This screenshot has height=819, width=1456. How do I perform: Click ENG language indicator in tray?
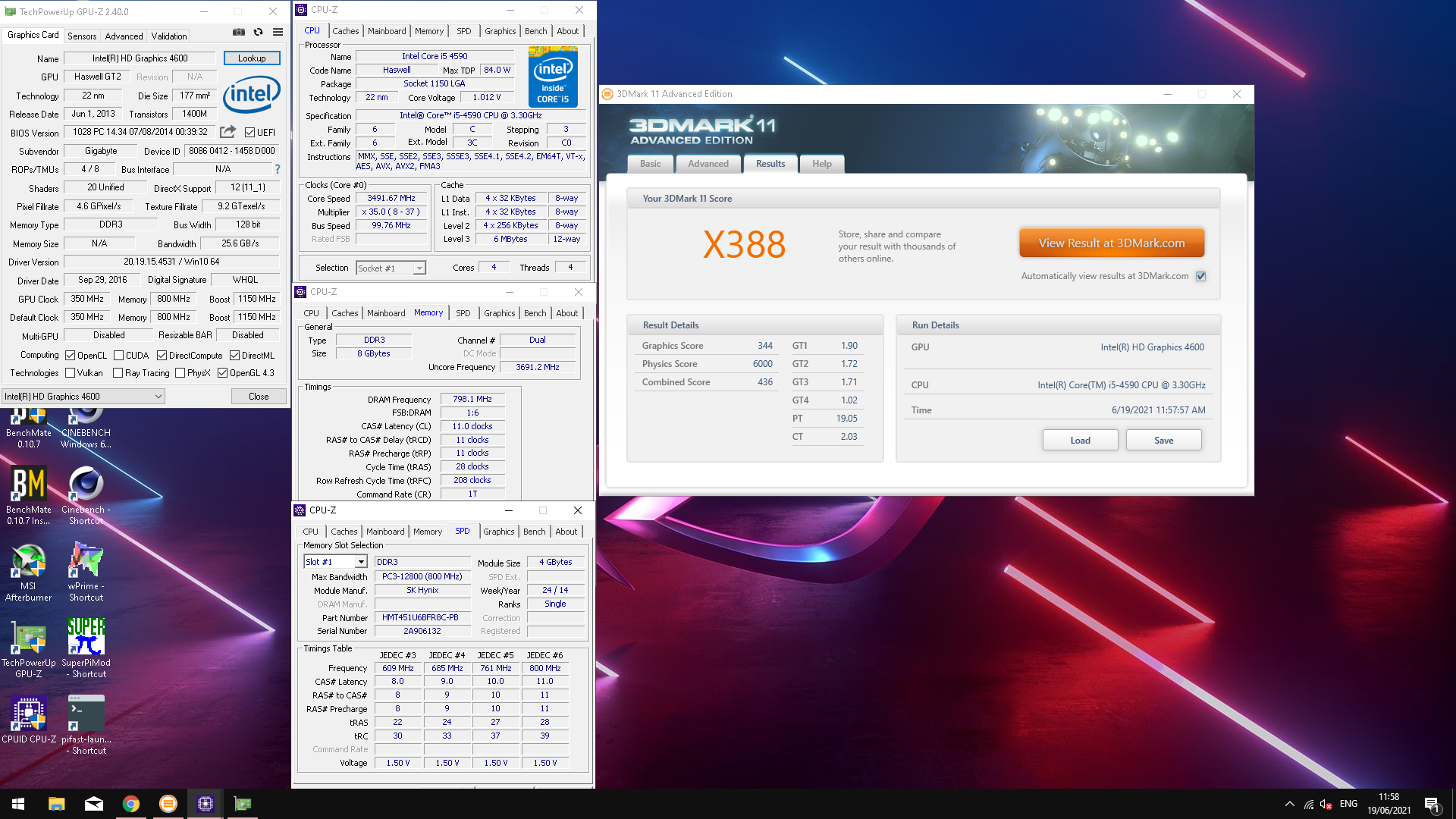pos(1348,804)
